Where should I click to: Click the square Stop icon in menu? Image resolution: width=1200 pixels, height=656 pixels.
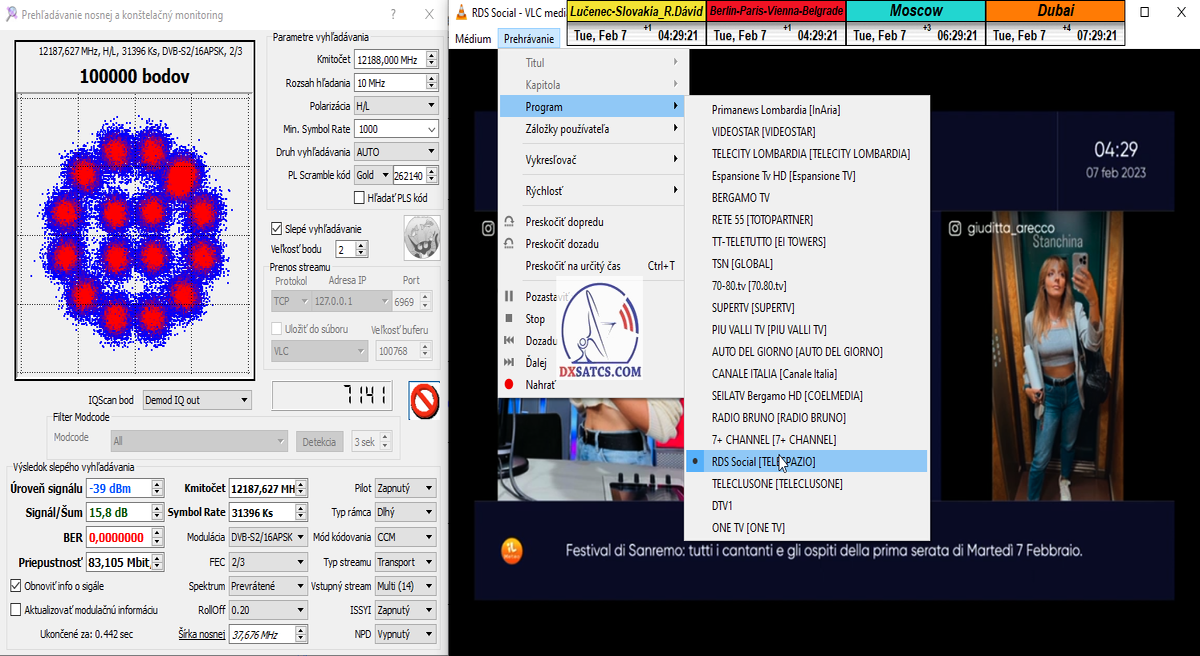pos(509,319)
